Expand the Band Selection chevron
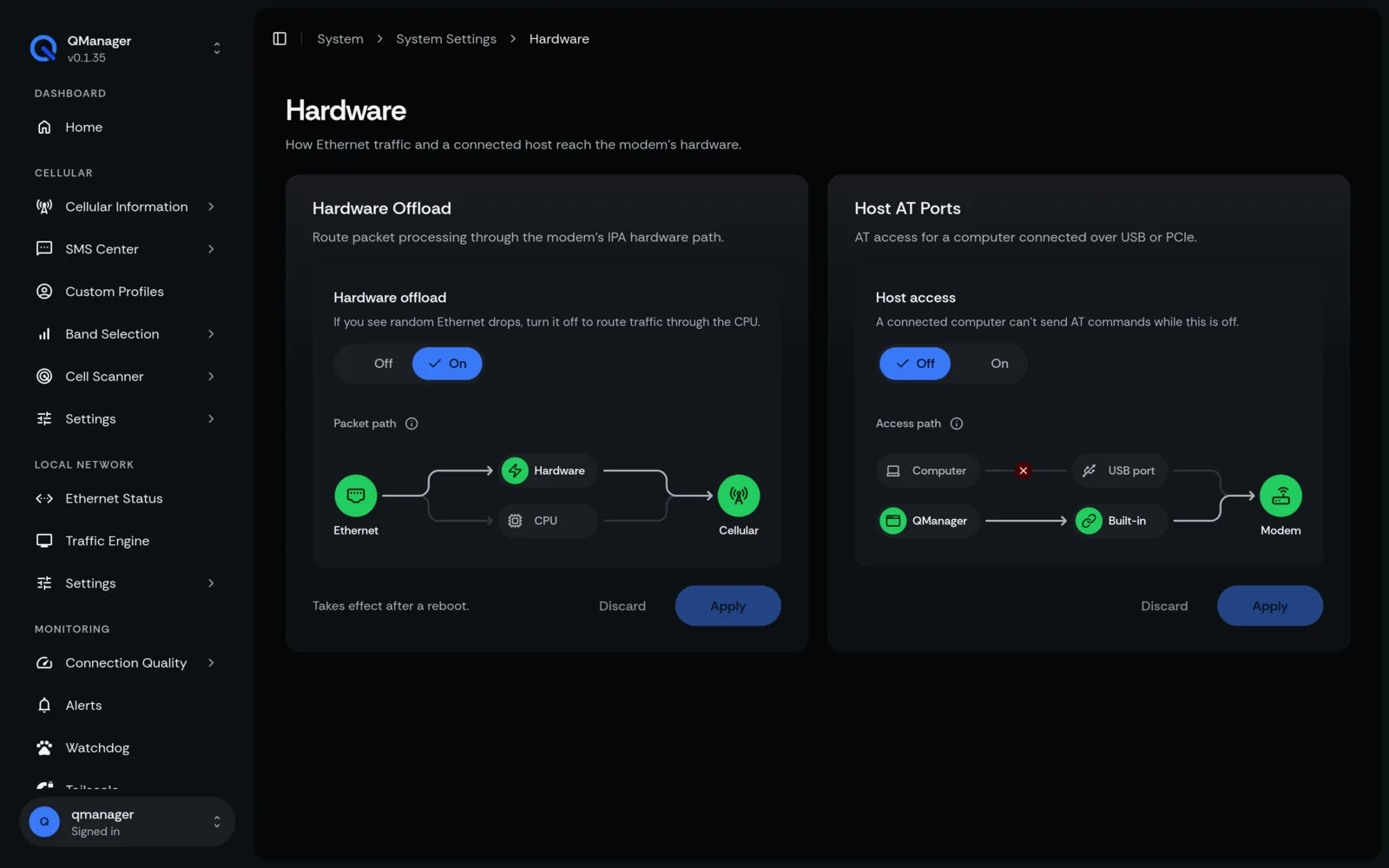The image size is (1389, 868). pos(211,334)
